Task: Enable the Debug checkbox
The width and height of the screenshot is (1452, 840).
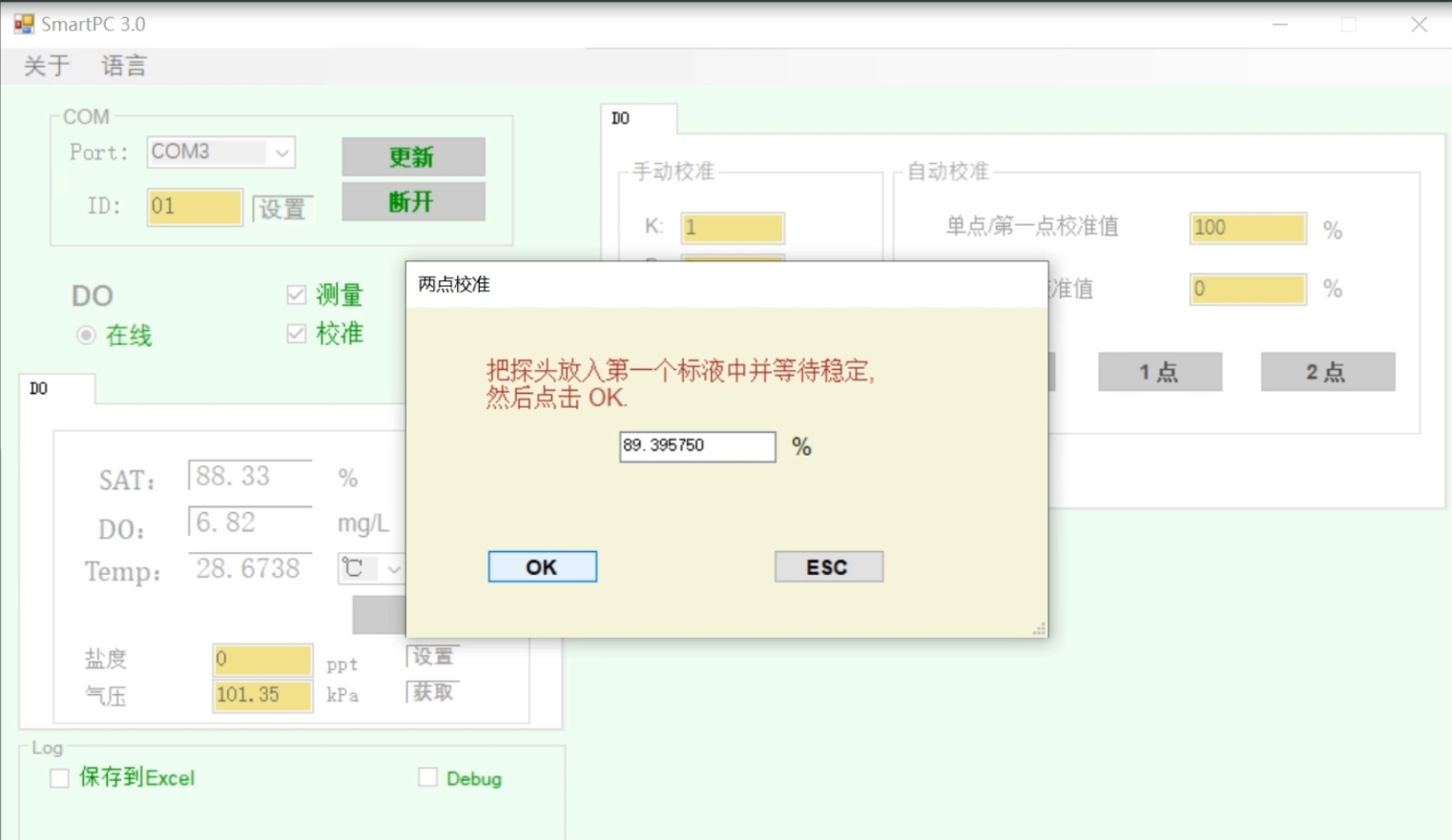Action: [427, 778]
